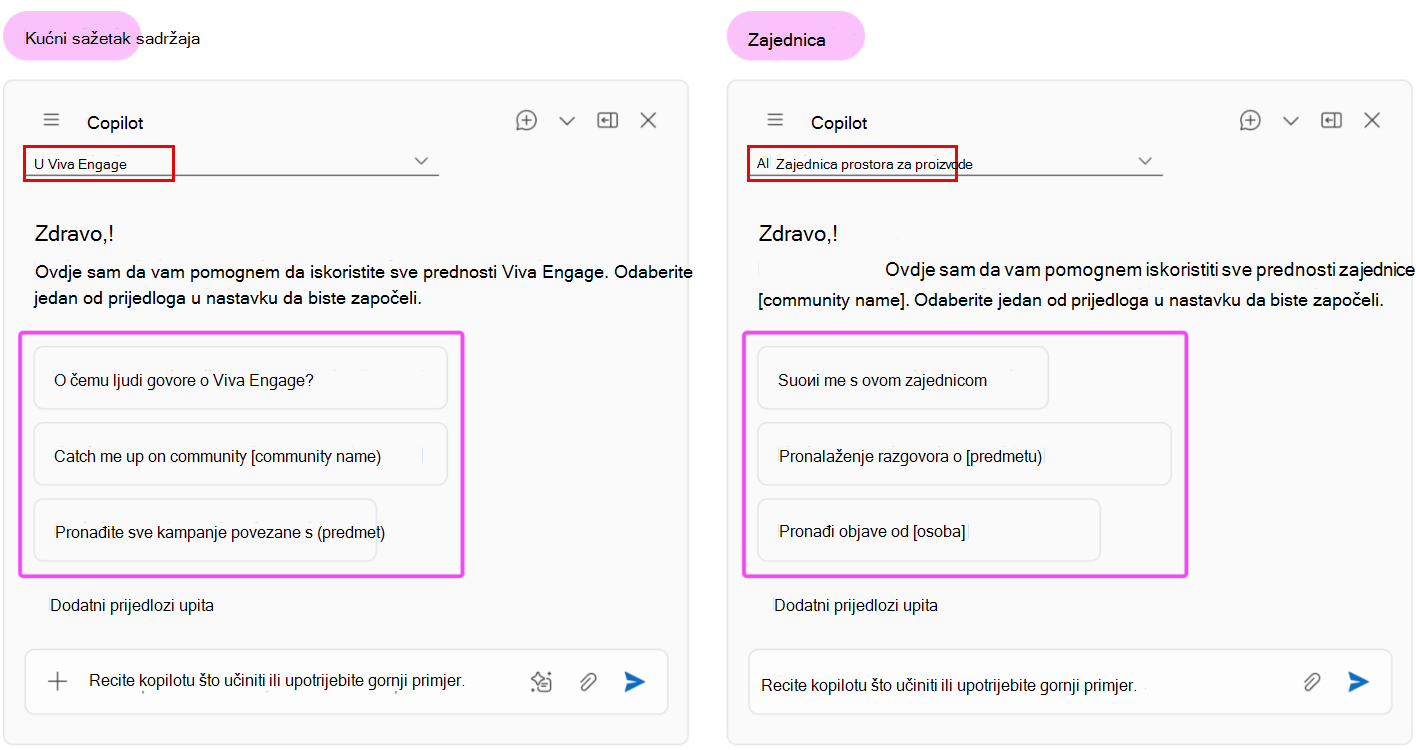This screenshot has width=1416, height=750.
Task: Open the 'Zajednica prostora za proizvode' scope dropdown
Action: [x=956, y=163]
